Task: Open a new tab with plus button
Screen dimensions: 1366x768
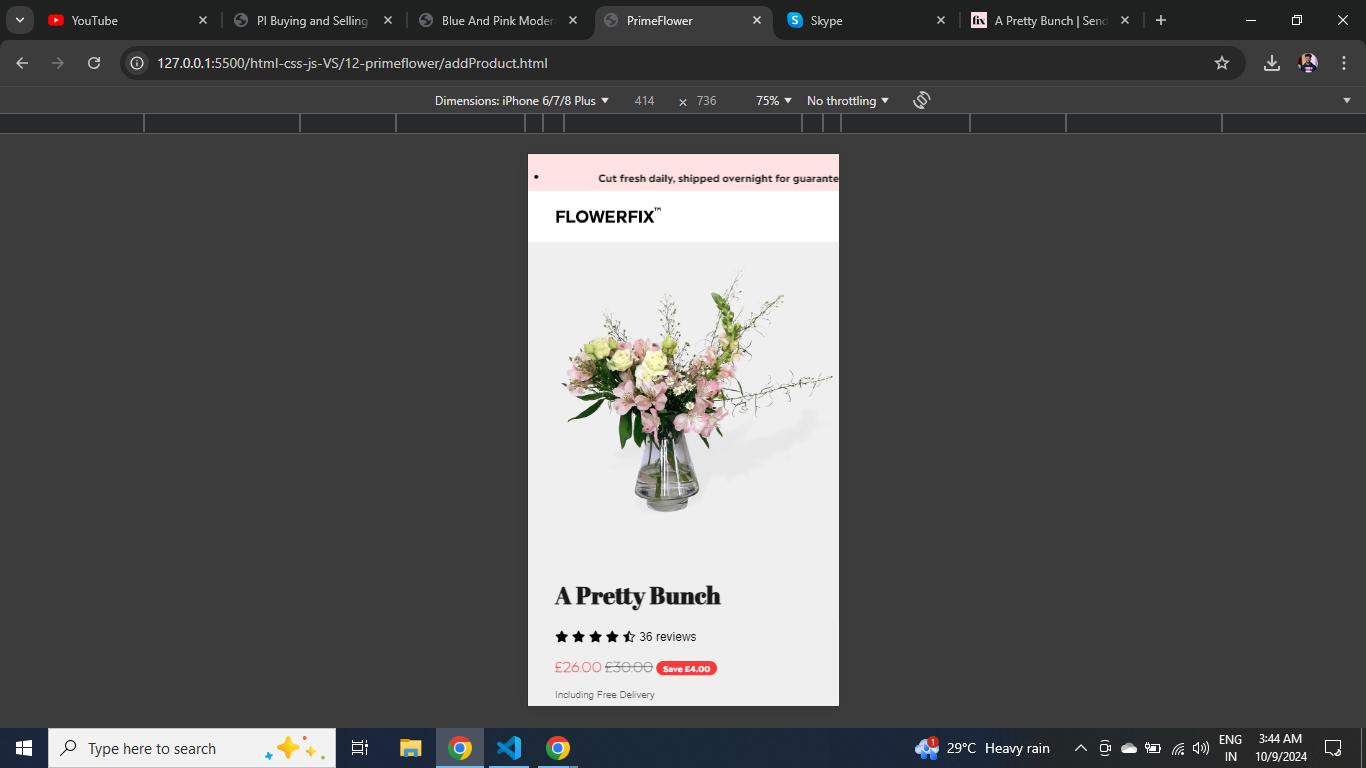Action: [1161, 20]
